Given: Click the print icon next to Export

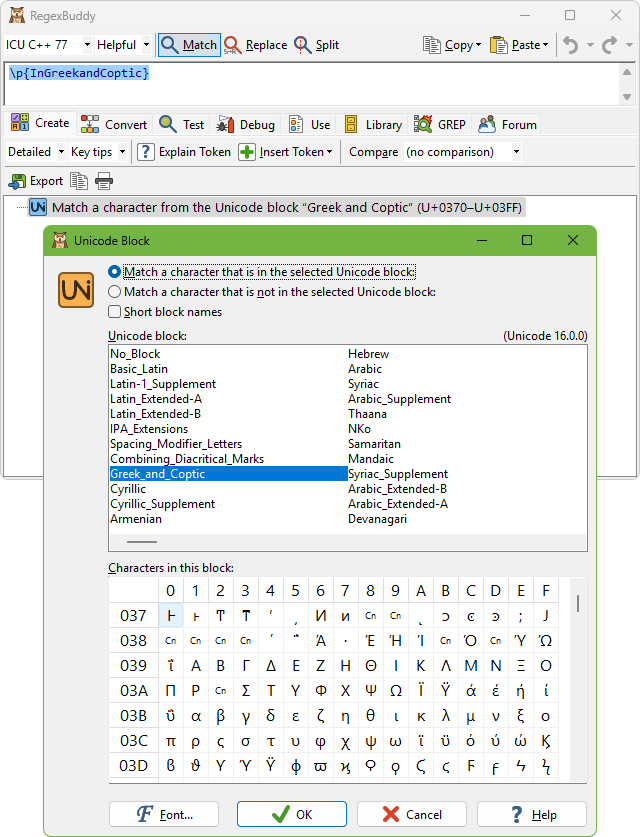Looking at the screenshot, I should [104, 181].
